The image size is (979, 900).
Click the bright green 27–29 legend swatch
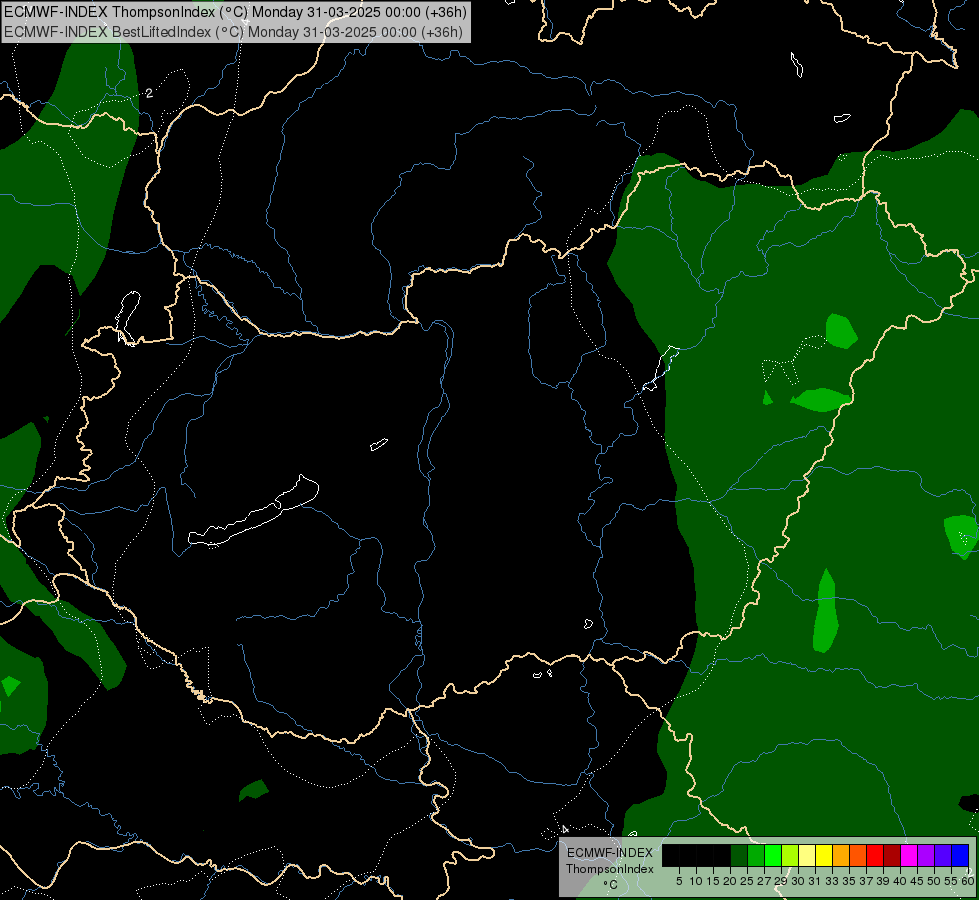pos(773,855)
